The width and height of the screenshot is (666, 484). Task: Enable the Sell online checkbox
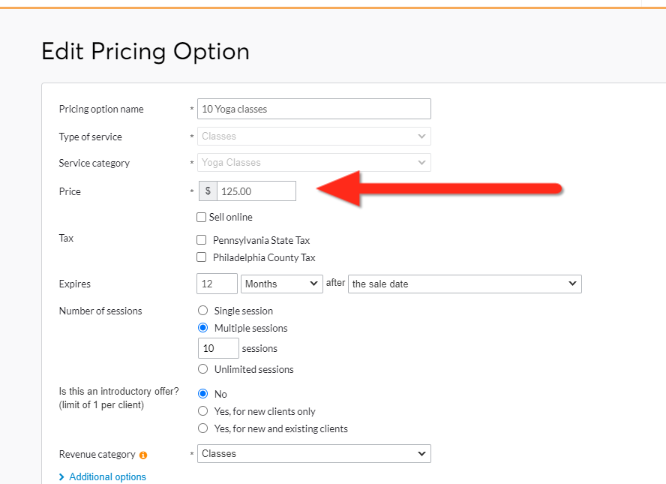click(x=202, y=217)
